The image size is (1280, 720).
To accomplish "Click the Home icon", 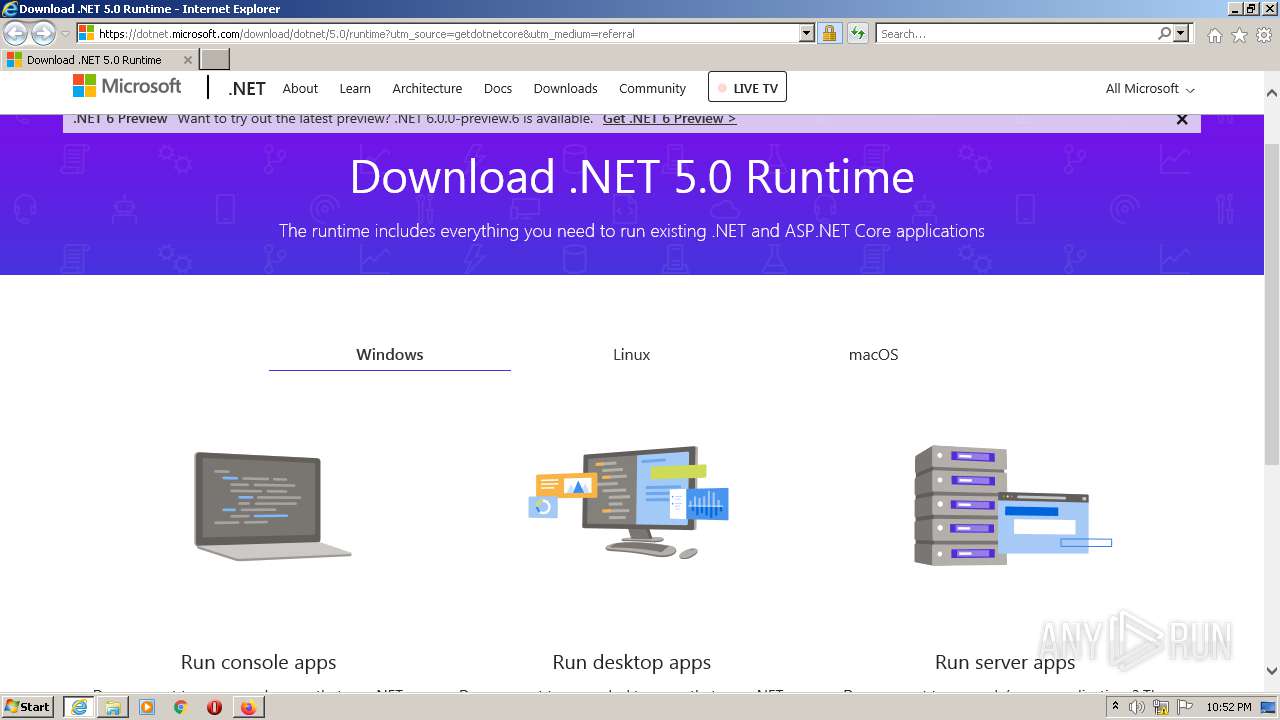I will click(x=1214, y=35).
